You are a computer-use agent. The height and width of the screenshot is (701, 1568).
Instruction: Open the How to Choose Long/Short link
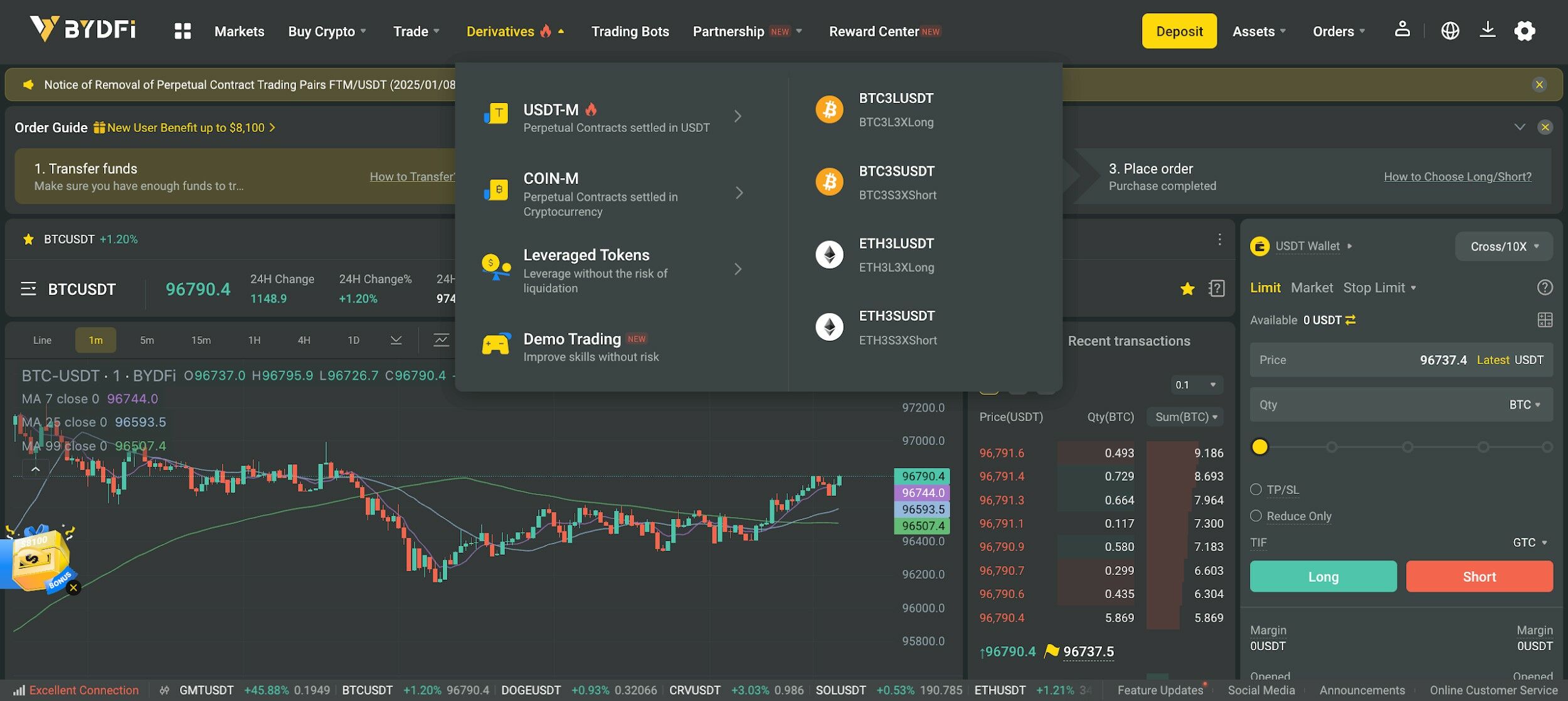pyautogui.click(x=1457, y=176)
